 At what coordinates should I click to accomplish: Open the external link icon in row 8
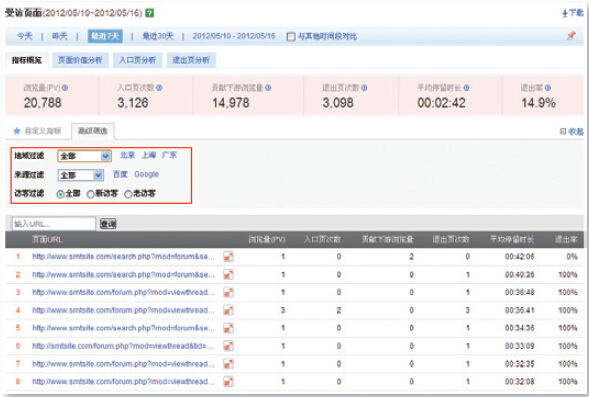[228, 382]
